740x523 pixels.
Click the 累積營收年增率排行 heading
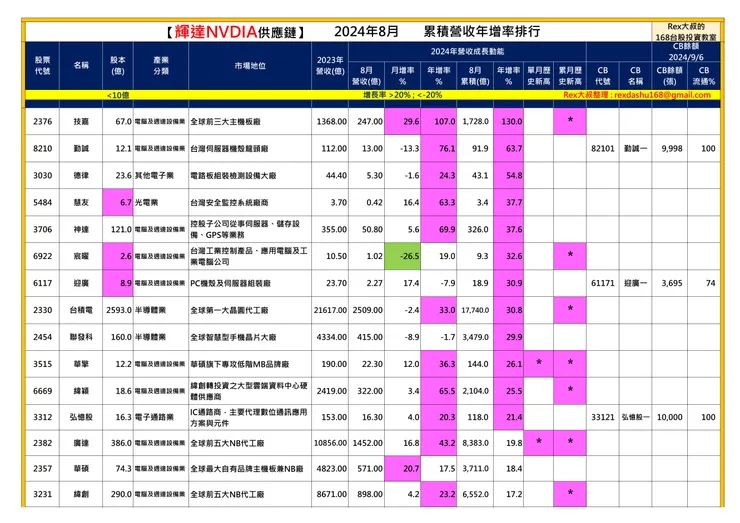point(482,32)
